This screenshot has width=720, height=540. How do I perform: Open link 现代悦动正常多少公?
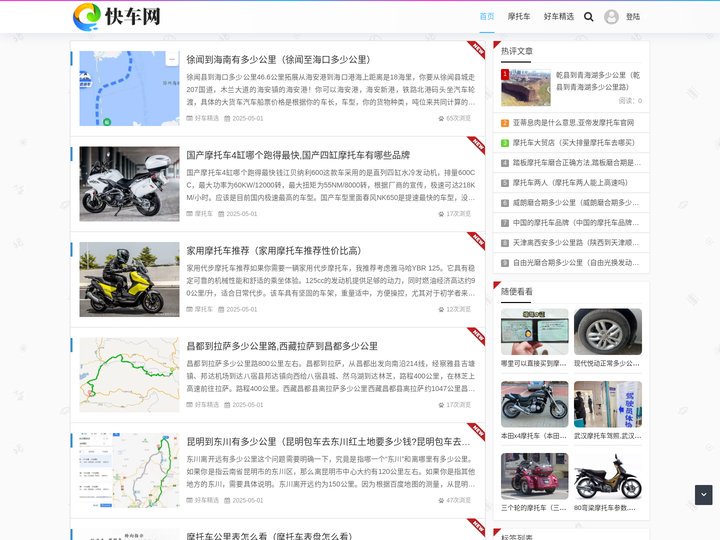(x=607, y=364)
